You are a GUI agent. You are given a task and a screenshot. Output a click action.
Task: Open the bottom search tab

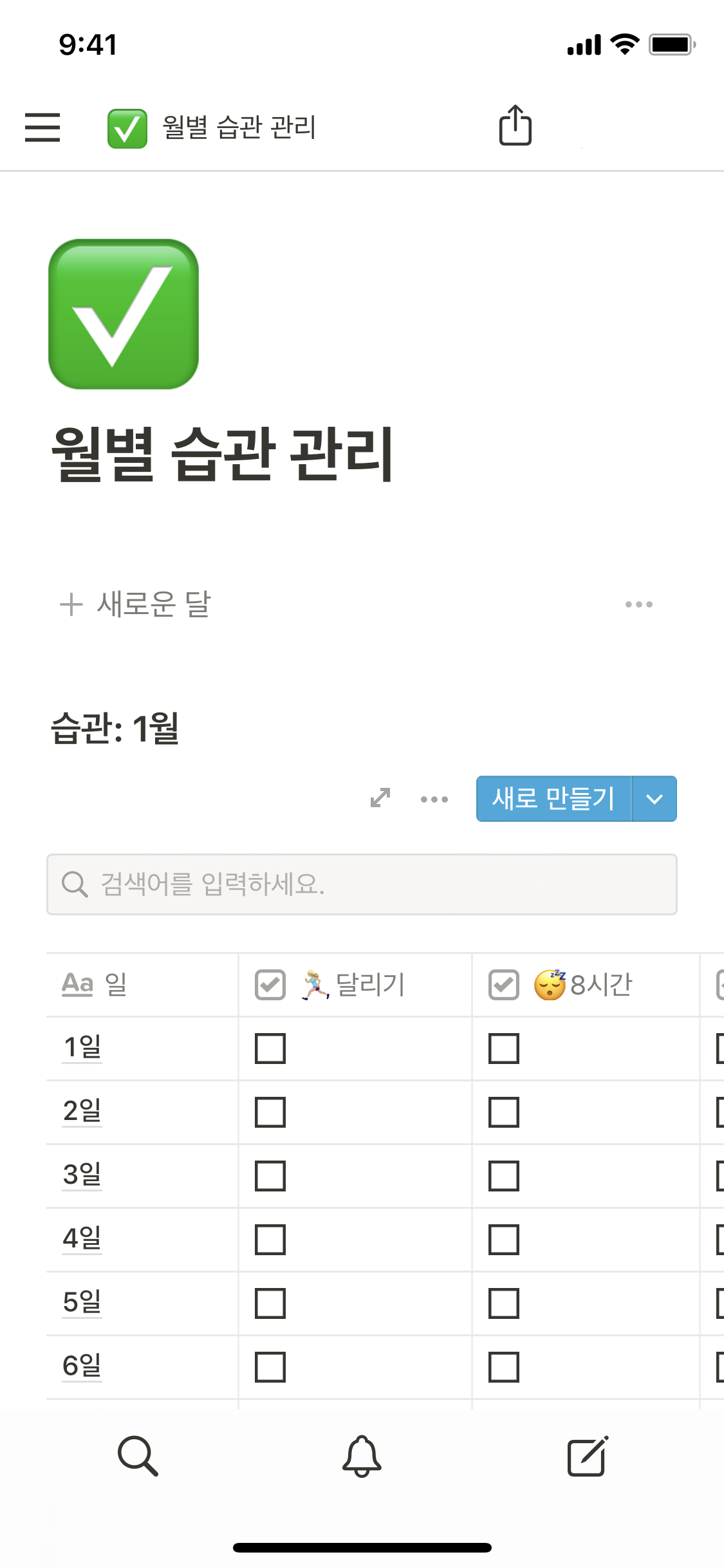click(138, 1456)
